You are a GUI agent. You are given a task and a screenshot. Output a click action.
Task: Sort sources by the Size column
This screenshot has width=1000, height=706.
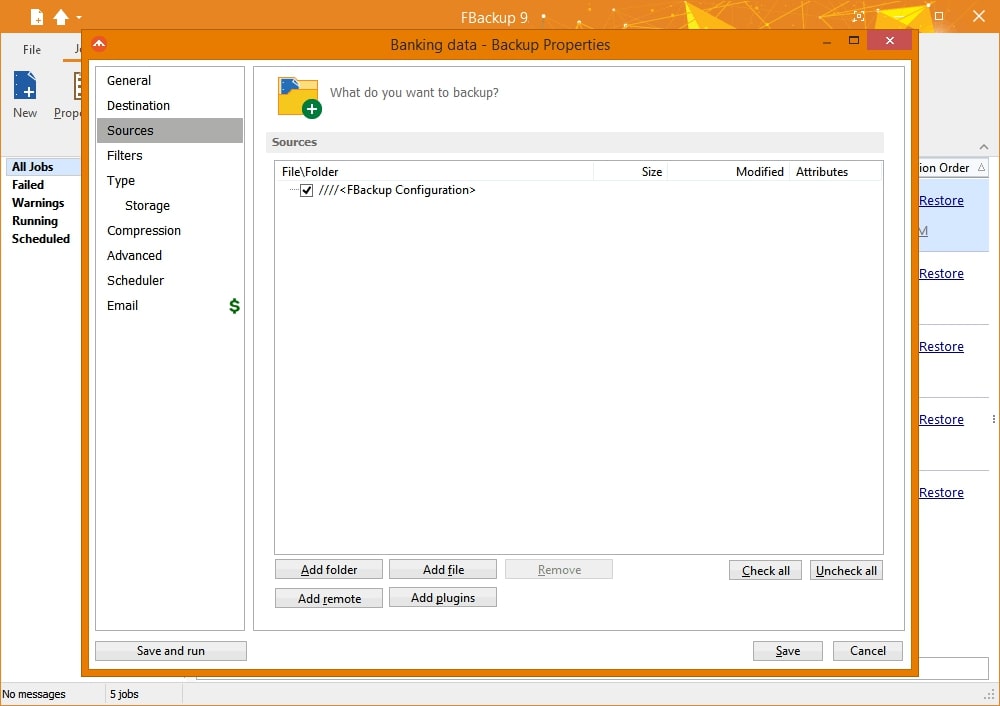pos(630,172)
